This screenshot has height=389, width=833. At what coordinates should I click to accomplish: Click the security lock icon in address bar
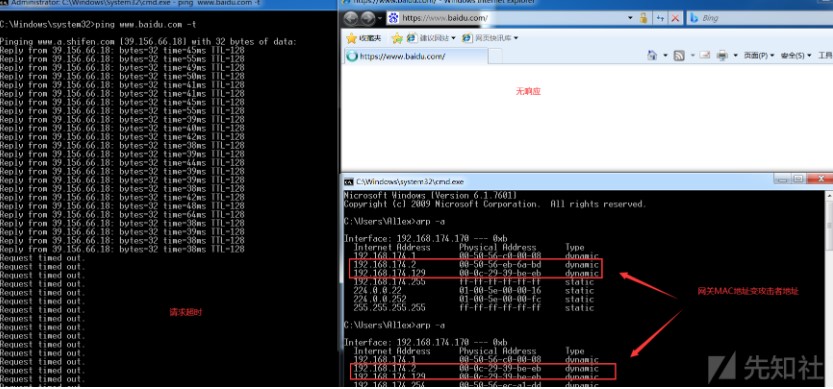coord(643,18)
